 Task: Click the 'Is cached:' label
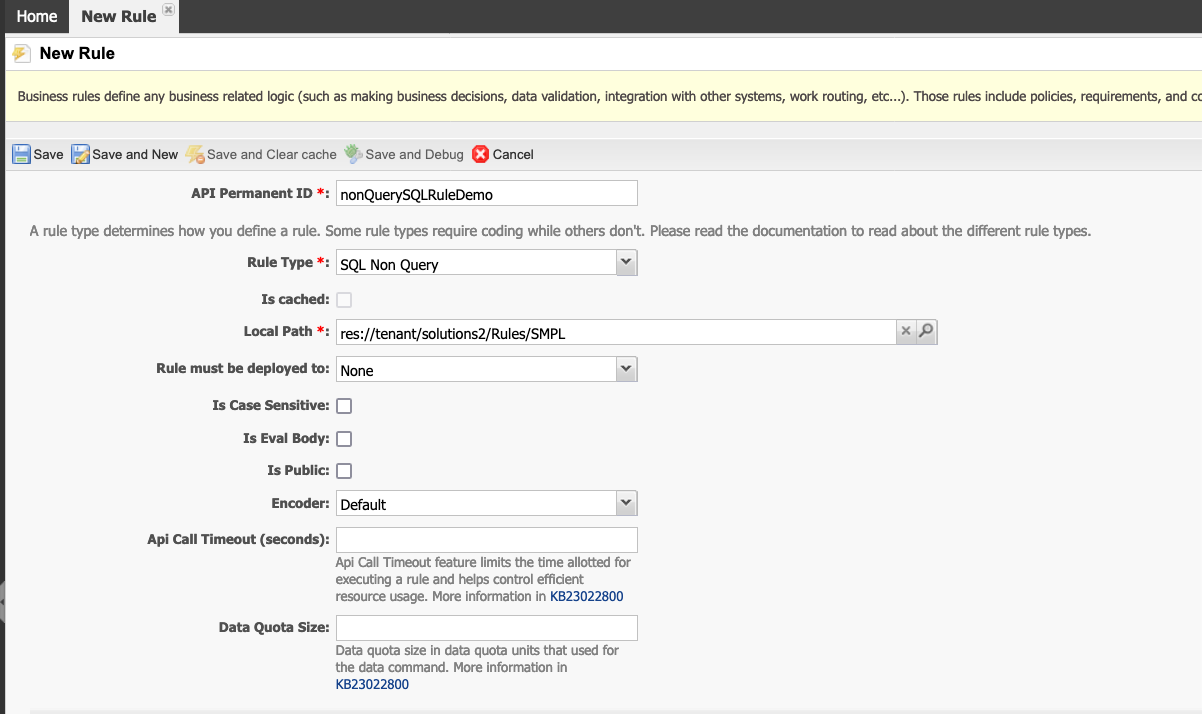pos(295,299)
